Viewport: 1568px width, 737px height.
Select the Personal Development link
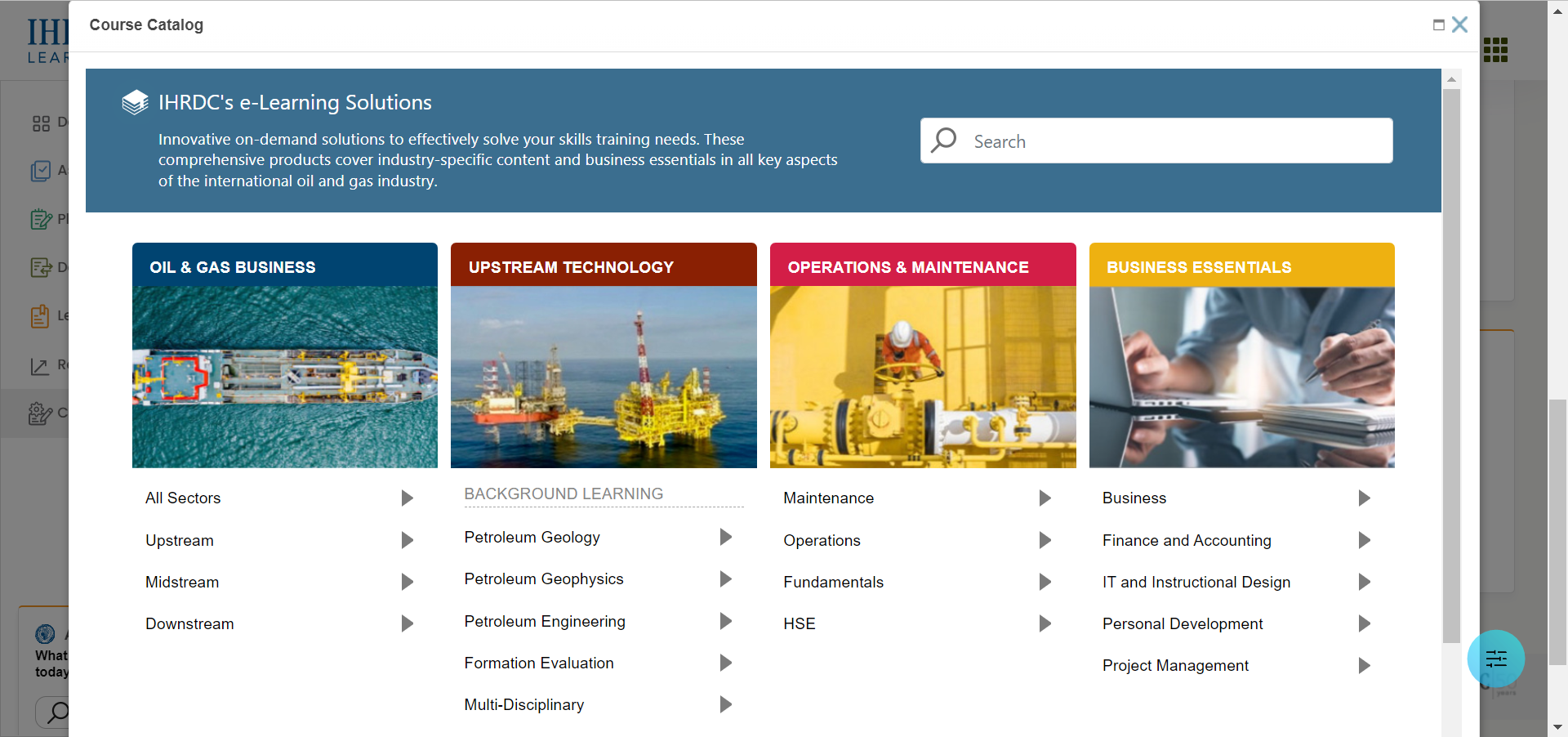tap(1183, 623)
